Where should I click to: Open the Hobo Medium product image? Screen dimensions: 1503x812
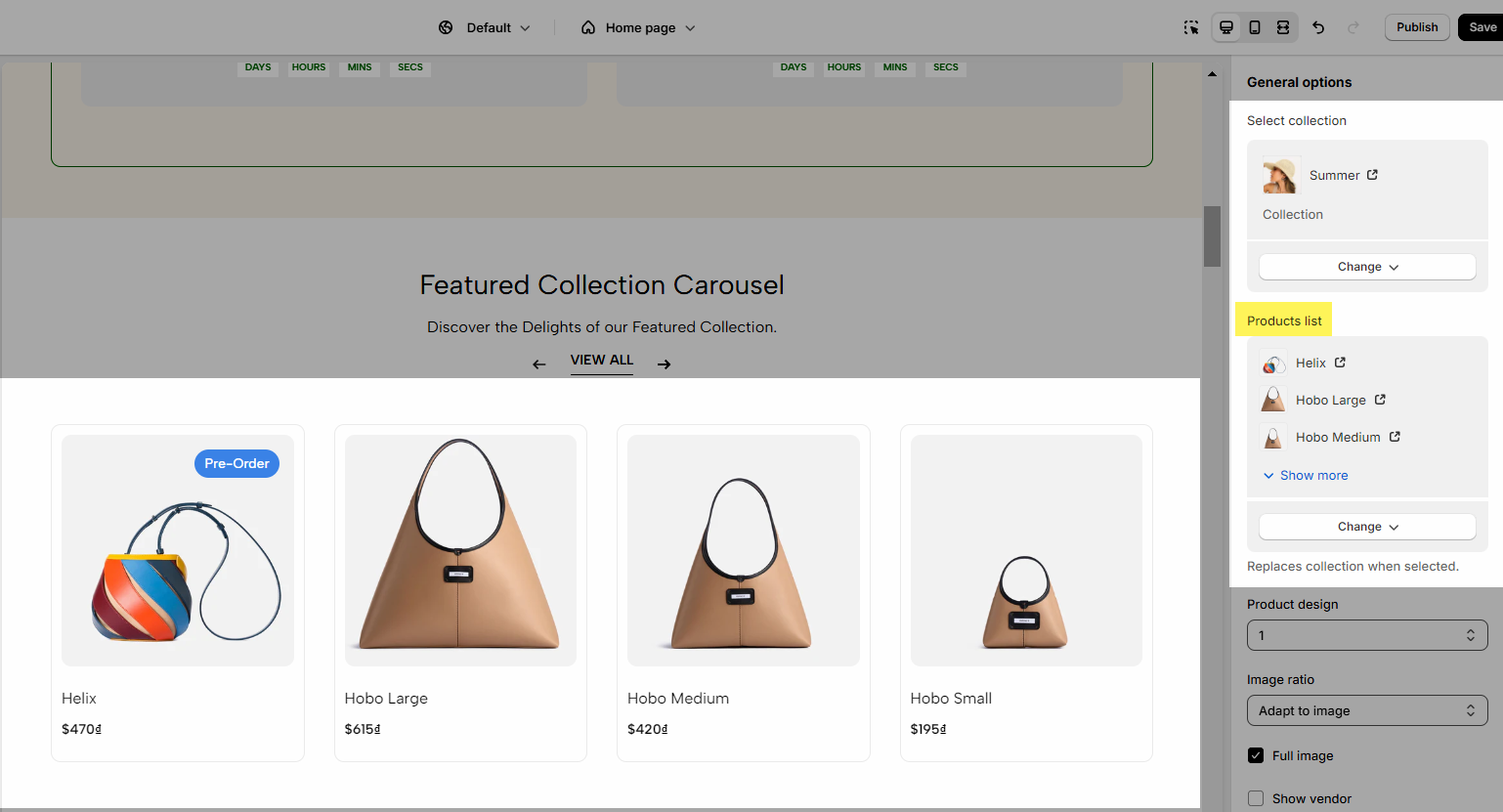(x=744, y=550)
